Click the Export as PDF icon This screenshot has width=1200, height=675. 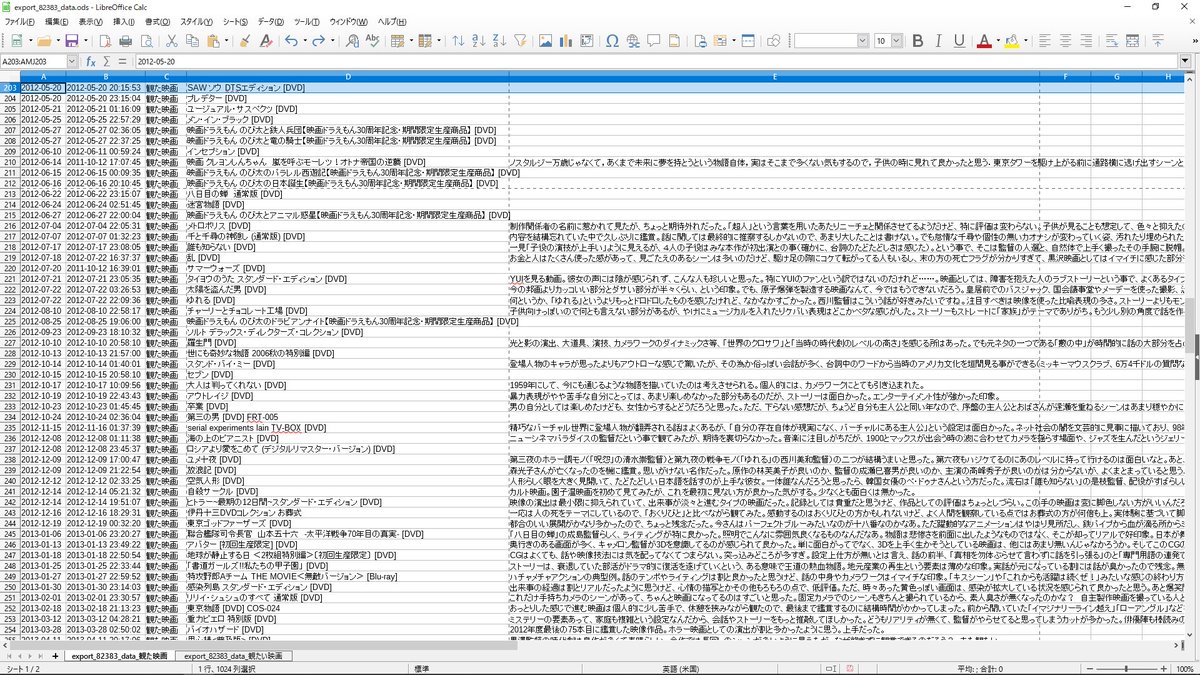104,41
